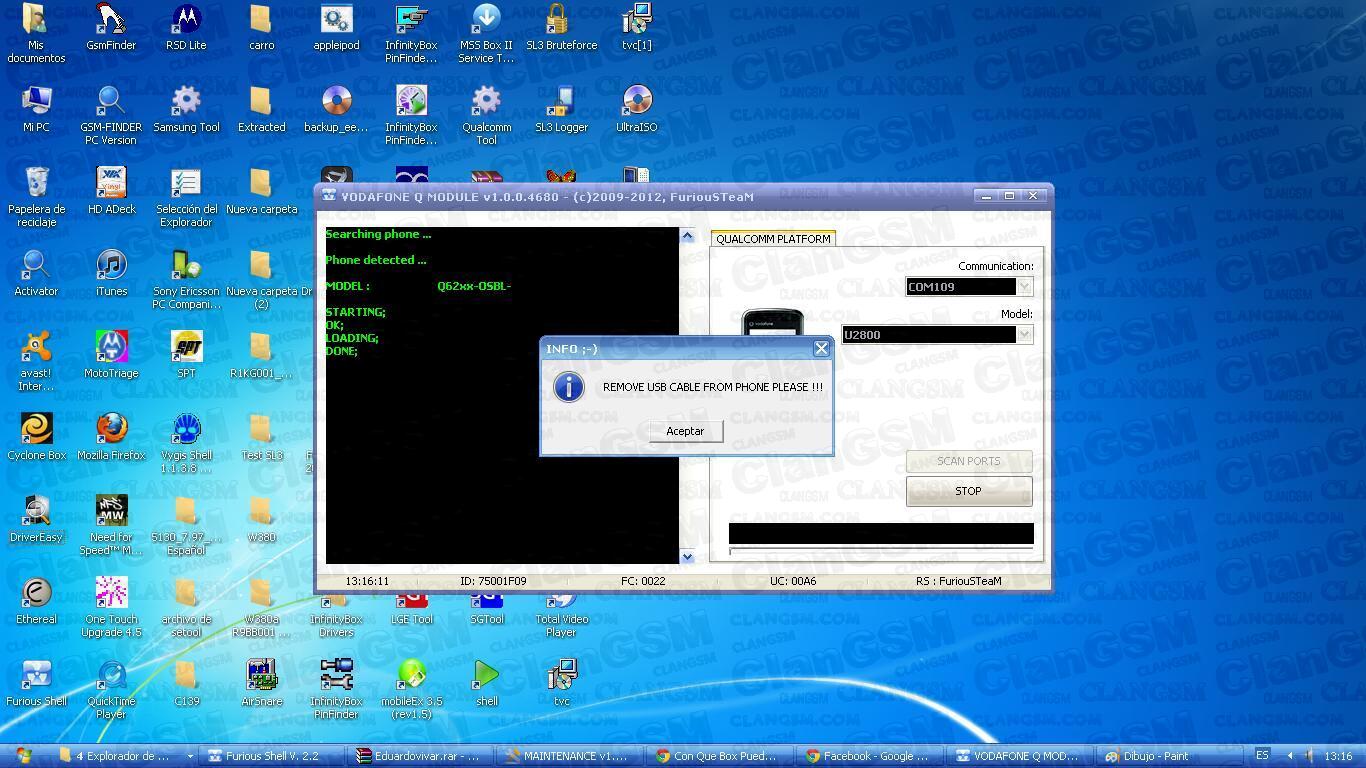This screenshot has height=768, width=1366.
Task: Click the log scroll down arrow
Action: (687, 557)
